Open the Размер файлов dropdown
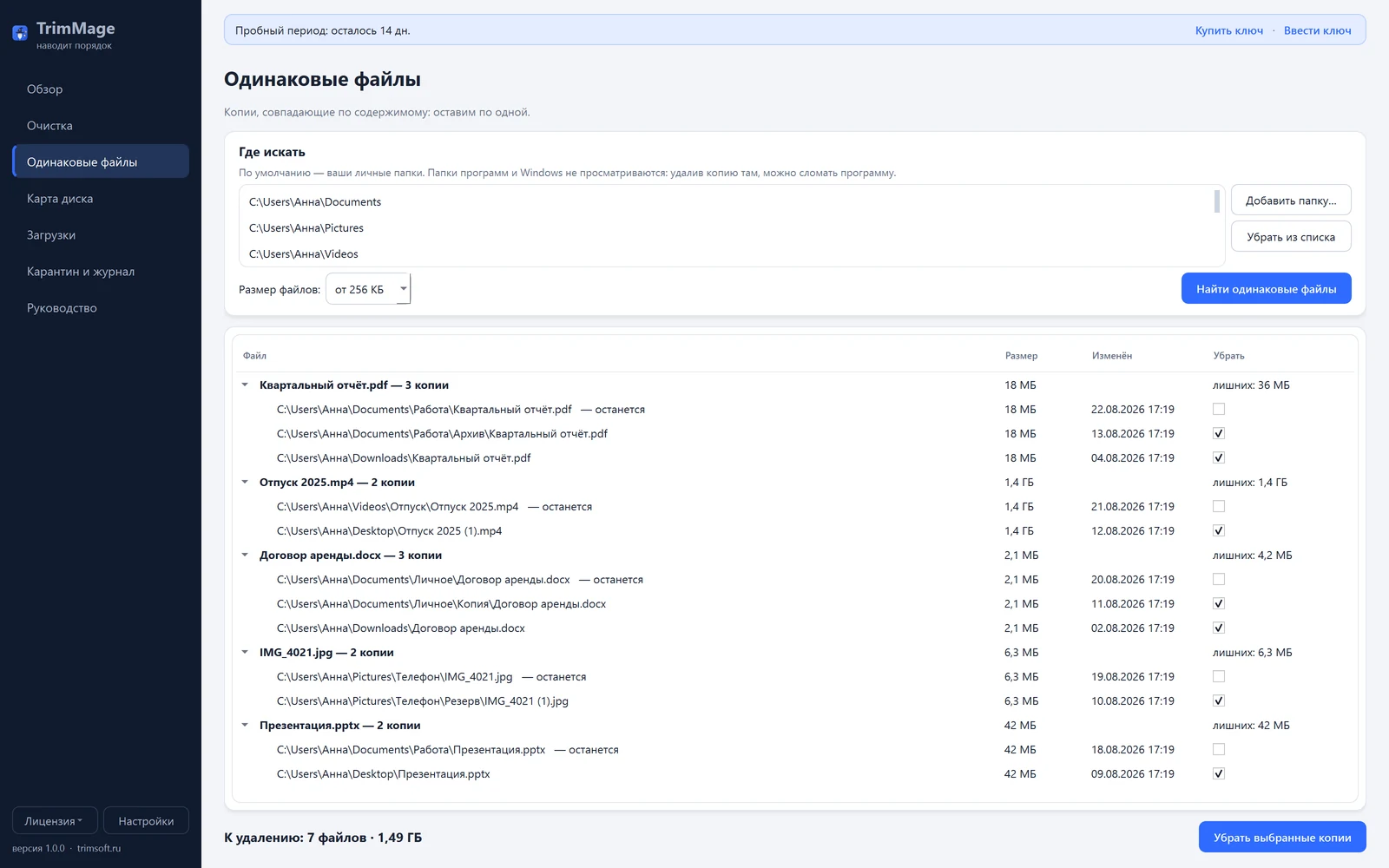Viewport: 1389px width, 868px height. click(x=368, y=289)
